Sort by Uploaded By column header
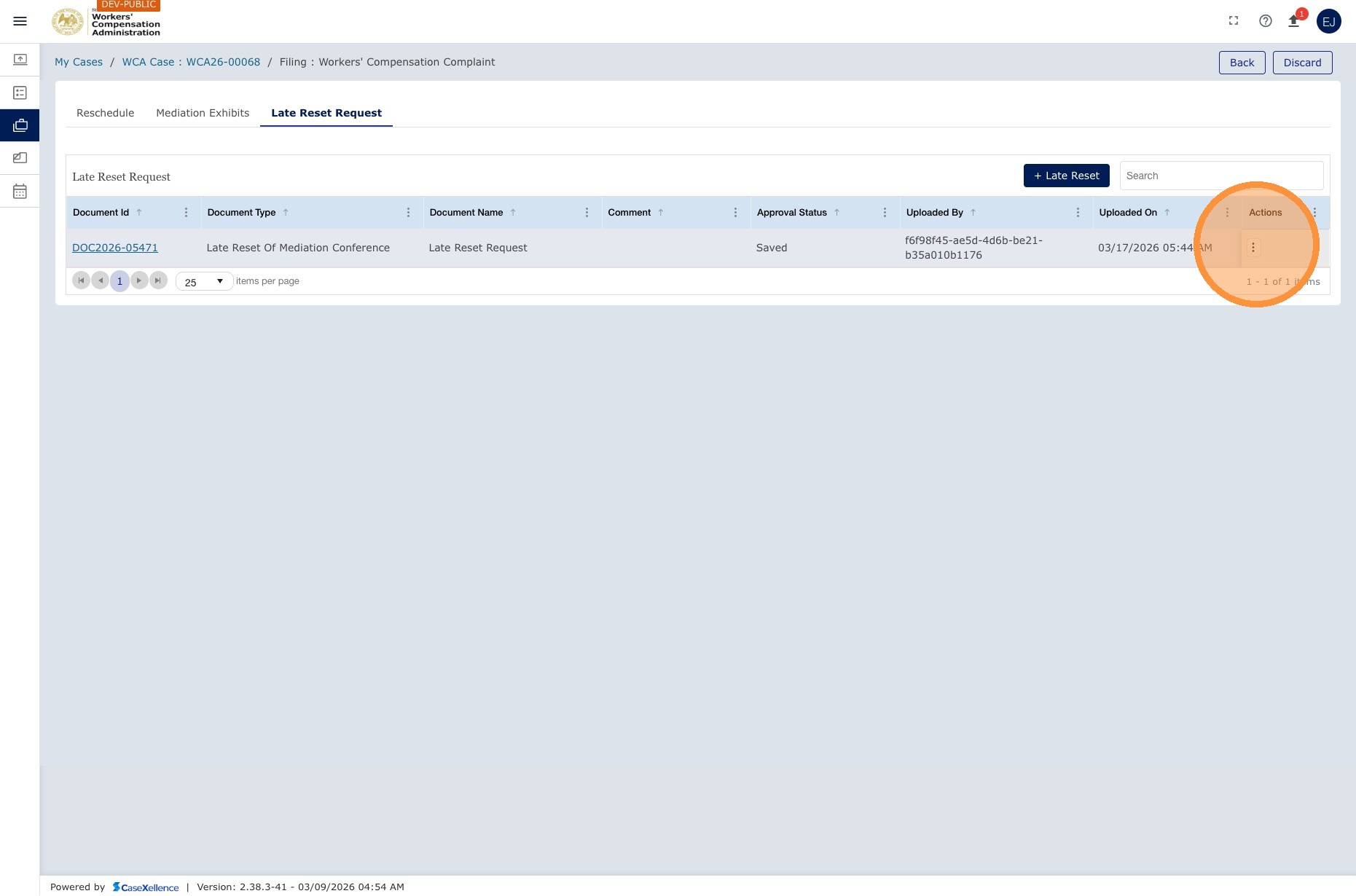This screenshot has width=1356, height=896. coord(935,213)
